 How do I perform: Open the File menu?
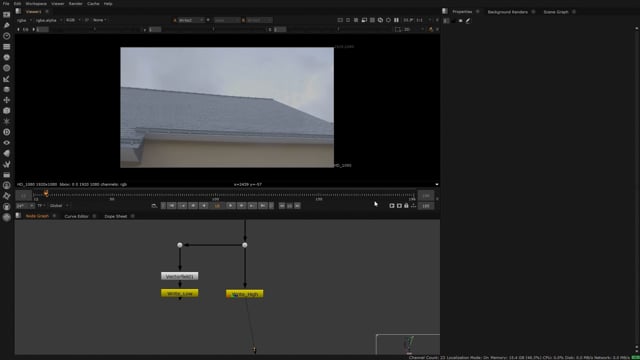(6, 4)
